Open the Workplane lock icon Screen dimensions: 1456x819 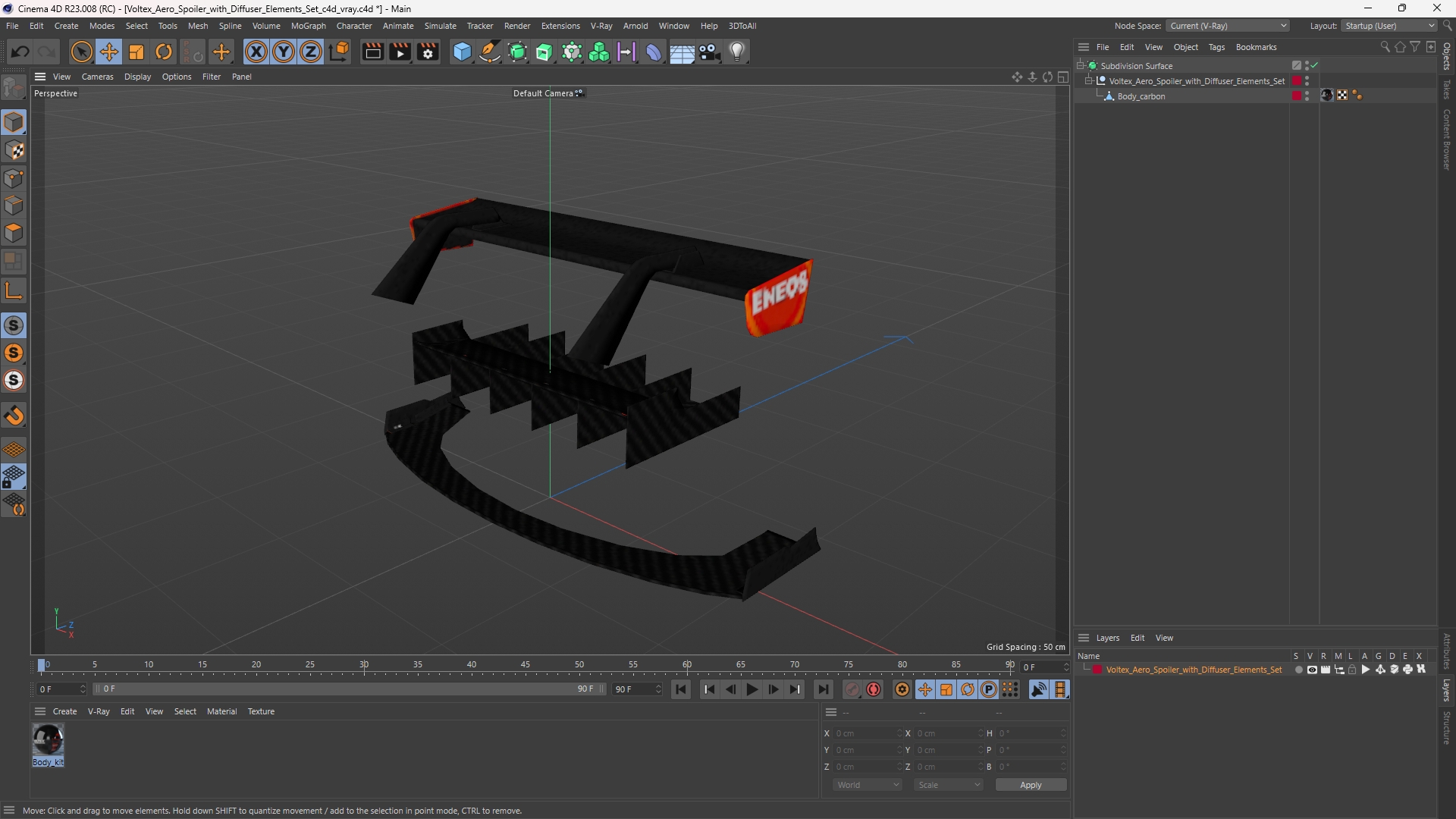(x=14, y=477)
